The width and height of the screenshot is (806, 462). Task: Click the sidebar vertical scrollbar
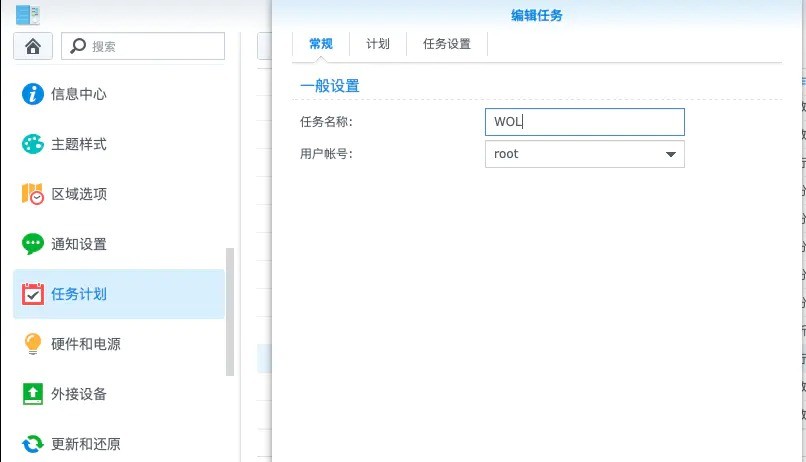click(x=230, y=312)
